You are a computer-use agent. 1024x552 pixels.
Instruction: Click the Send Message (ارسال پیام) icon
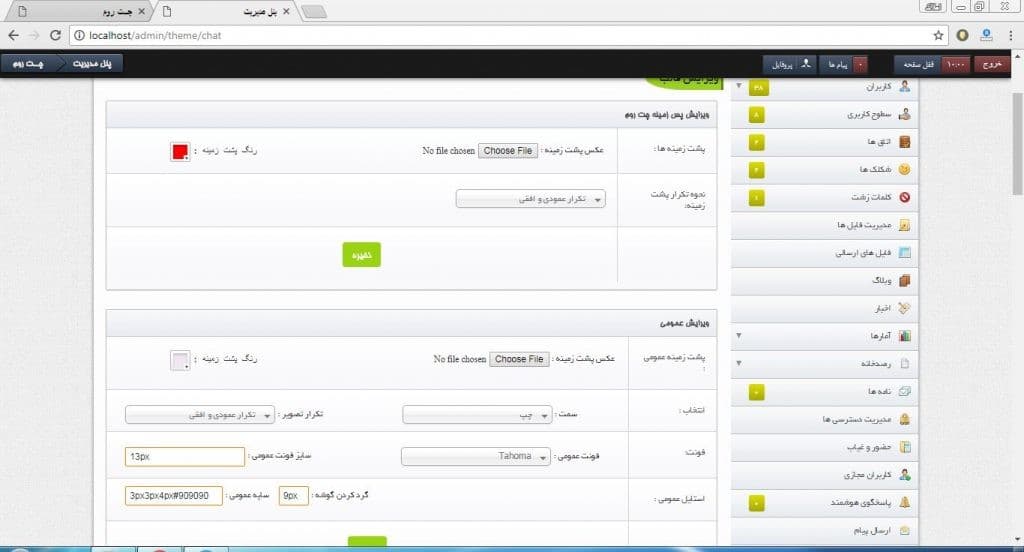click(904, 530)
